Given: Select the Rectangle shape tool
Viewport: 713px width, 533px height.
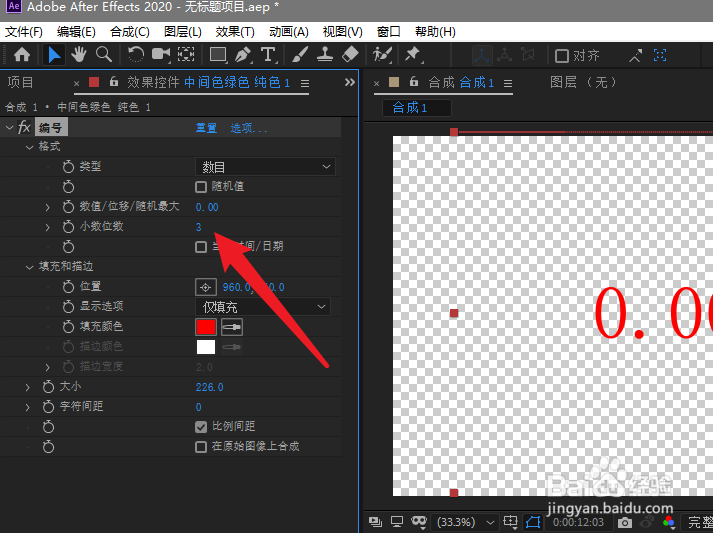Looking at the screenshot, I should (218, 55).
